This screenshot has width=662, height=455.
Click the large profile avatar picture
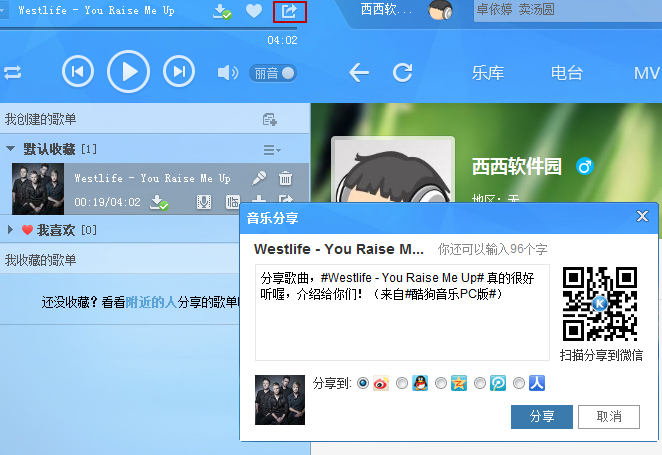pyautogui.click(x=393, y=170)
